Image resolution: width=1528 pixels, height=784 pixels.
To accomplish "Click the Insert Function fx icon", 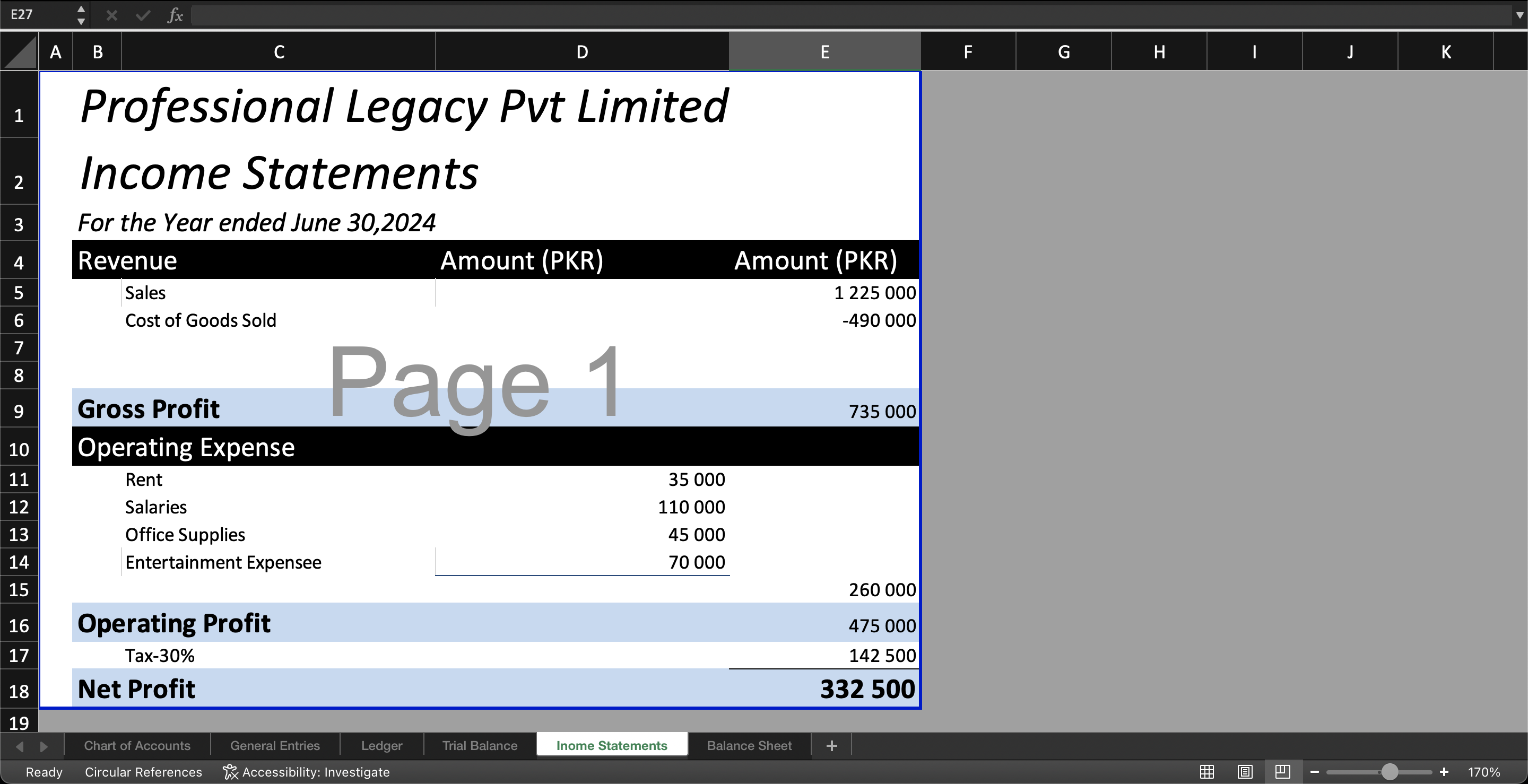I will coord(175,15).
